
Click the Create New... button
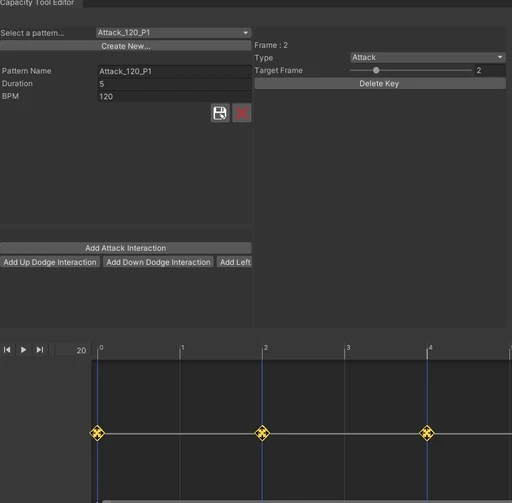pyautogui.click(x=126, y=46)
